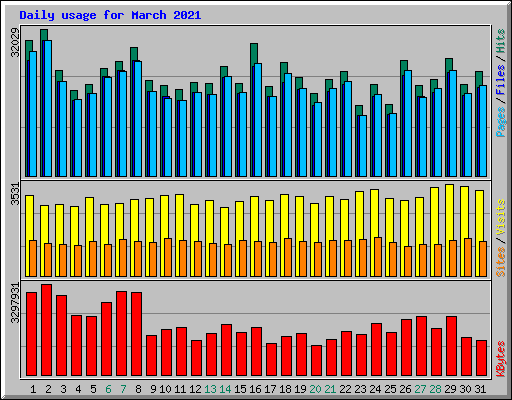Click day 14 weekend label
Viewport: 512px width, 400px height.
tap(225, 389)
